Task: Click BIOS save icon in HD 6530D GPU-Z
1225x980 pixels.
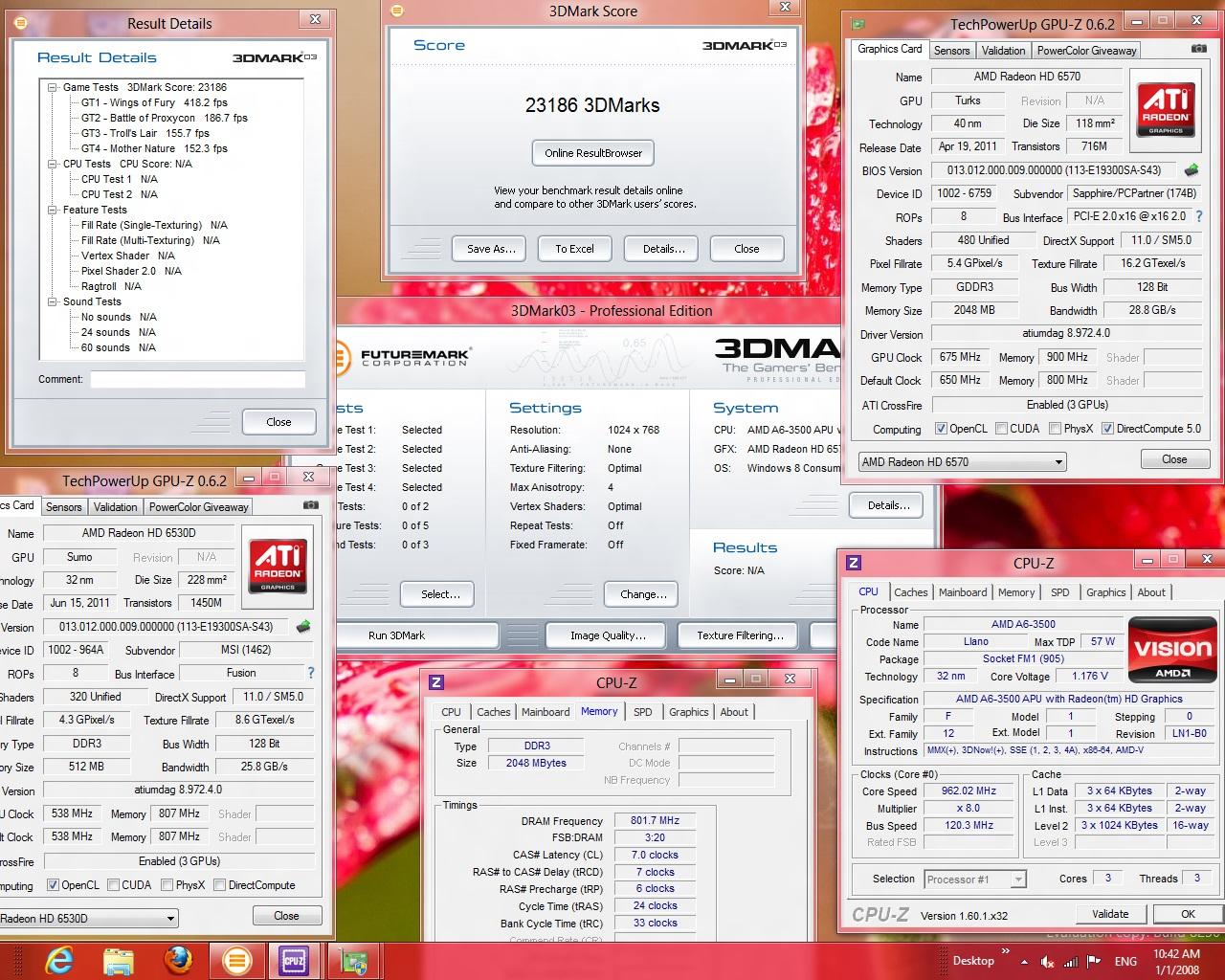Action: tap(303, 627)
